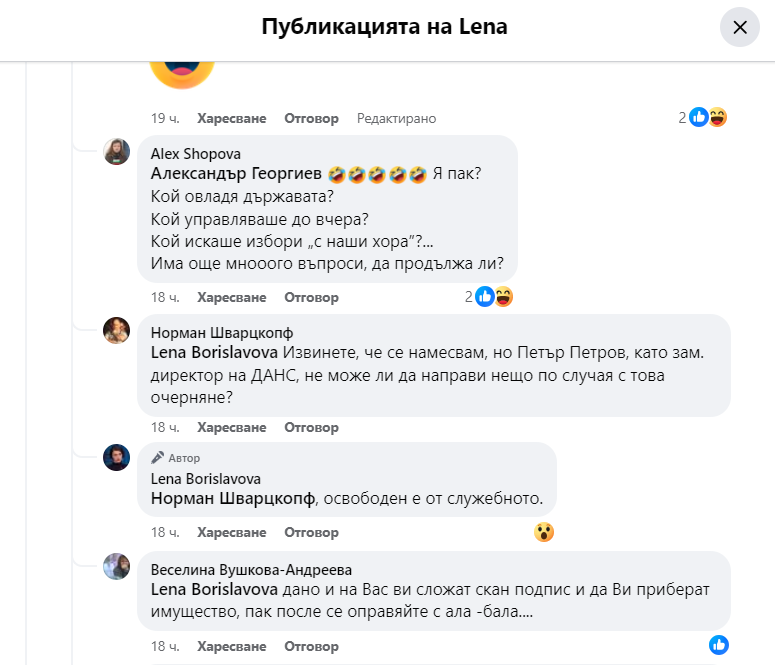Click Норман Шварцкопф's avatar
The height and width of the screenshot is (665, 775).
(117, 330)
